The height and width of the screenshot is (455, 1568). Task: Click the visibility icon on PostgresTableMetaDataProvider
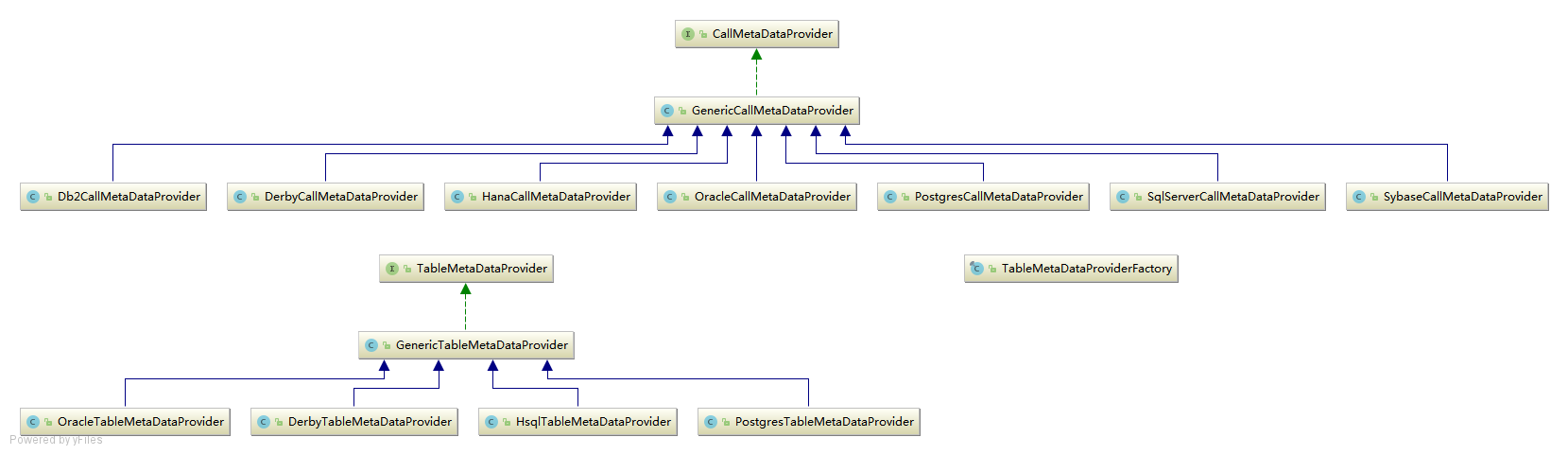(x=726, y=422)
